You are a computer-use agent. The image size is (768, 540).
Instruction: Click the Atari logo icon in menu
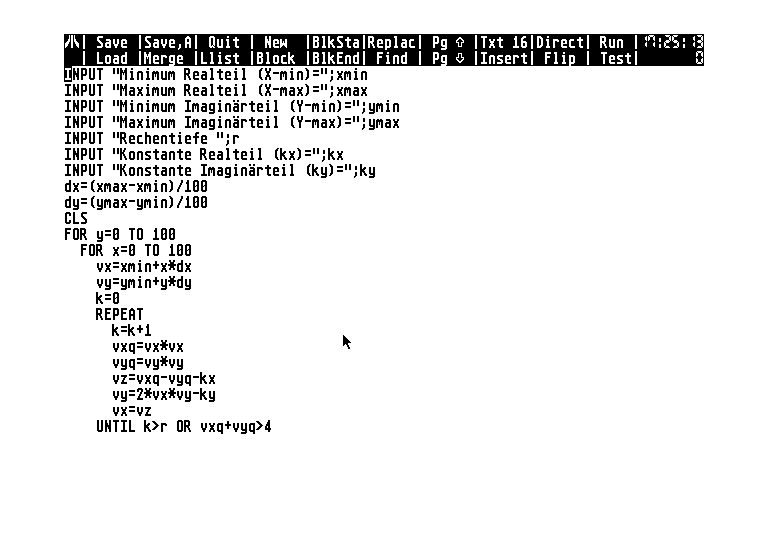click(x=72, y=42)
